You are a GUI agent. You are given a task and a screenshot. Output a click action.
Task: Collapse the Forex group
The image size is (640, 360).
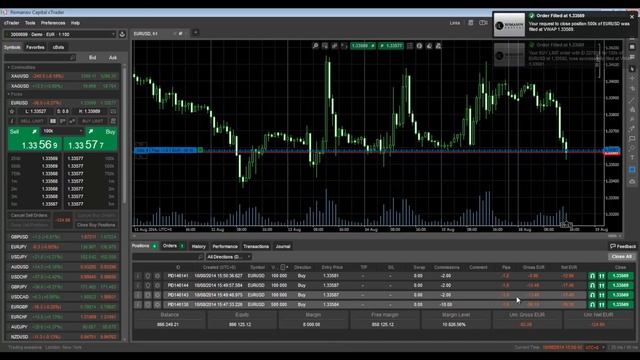[9, 94]
